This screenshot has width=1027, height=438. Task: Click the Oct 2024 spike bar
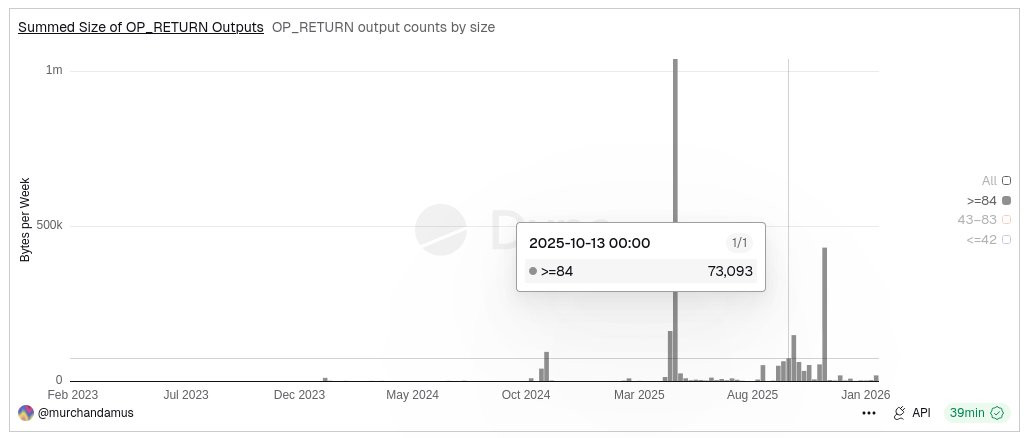pyautogui.click(x=546, y=367)
